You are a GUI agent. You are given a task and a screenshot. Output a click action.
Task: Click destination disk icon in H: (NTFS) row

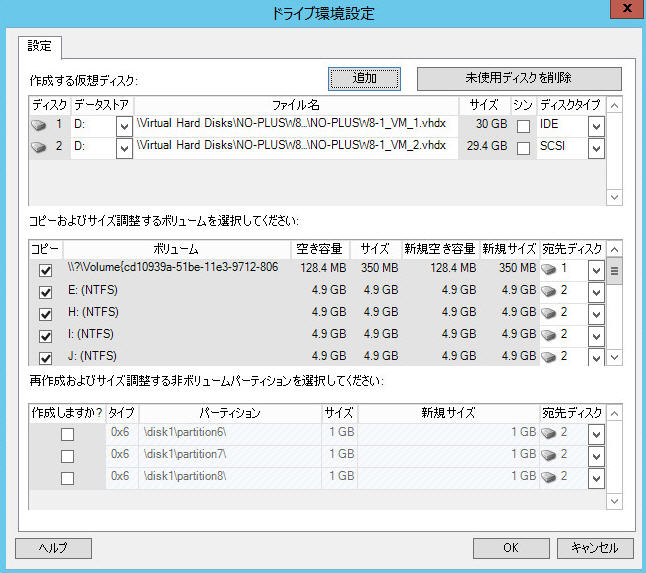point(549,312)
